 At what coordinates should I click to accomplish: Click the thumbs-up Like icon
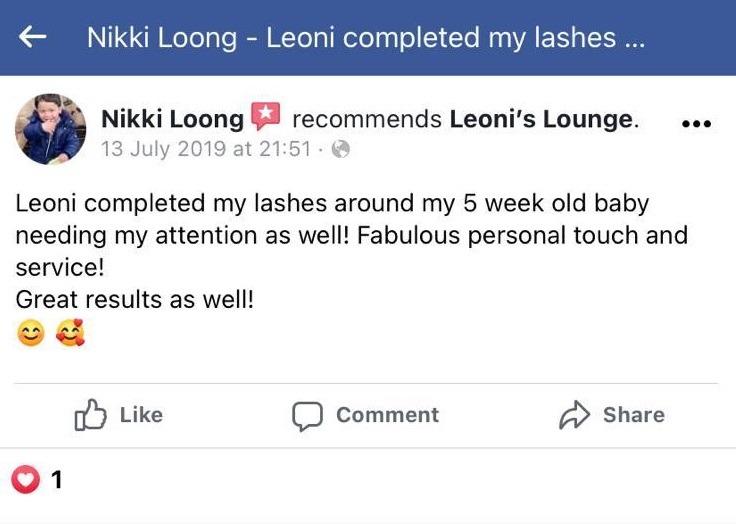coord(90,416)
